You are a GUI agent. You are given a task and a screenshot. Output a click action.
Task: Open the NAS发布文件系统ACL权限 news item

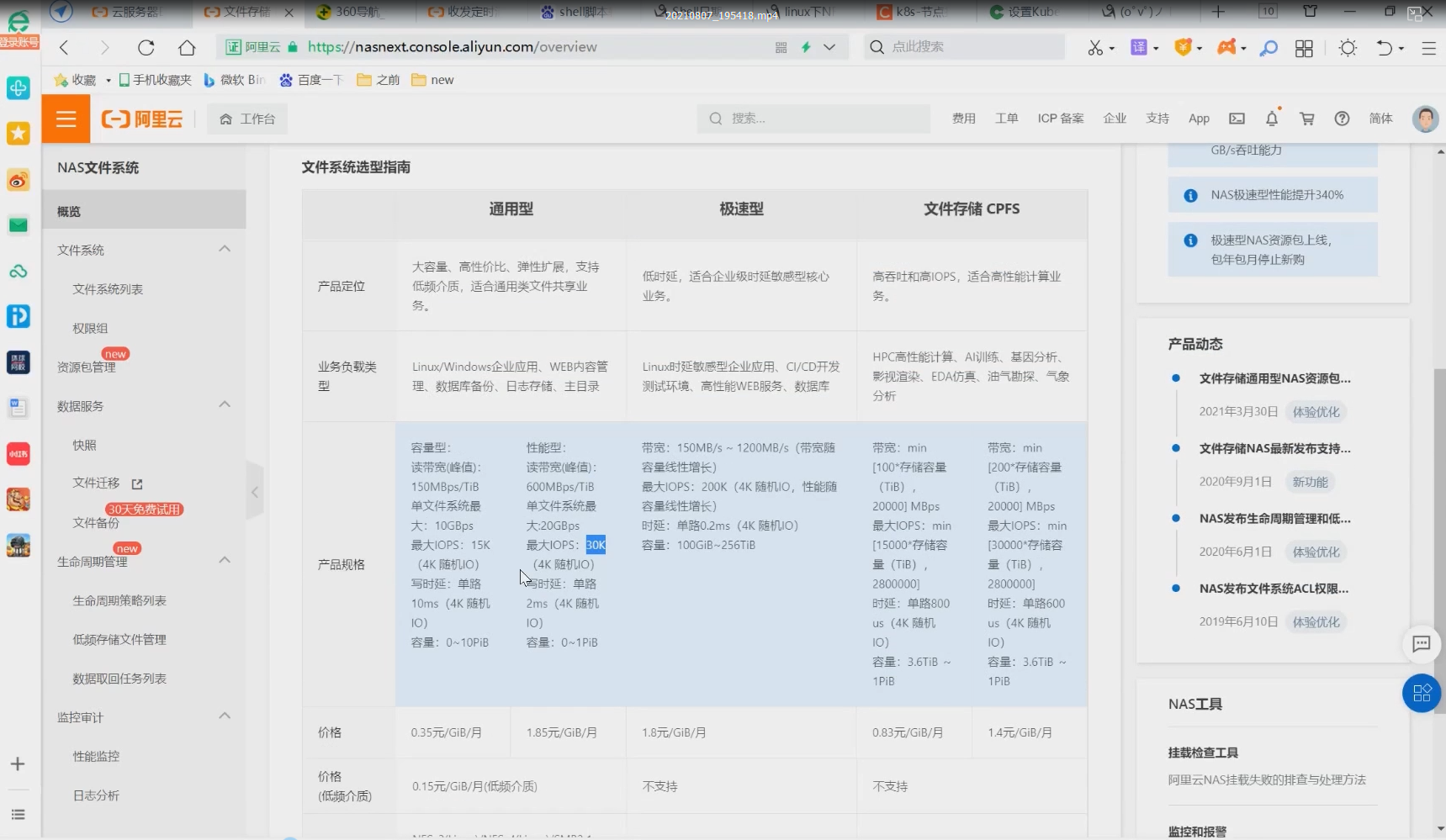pyautogui.click(x=1274, y=589)
